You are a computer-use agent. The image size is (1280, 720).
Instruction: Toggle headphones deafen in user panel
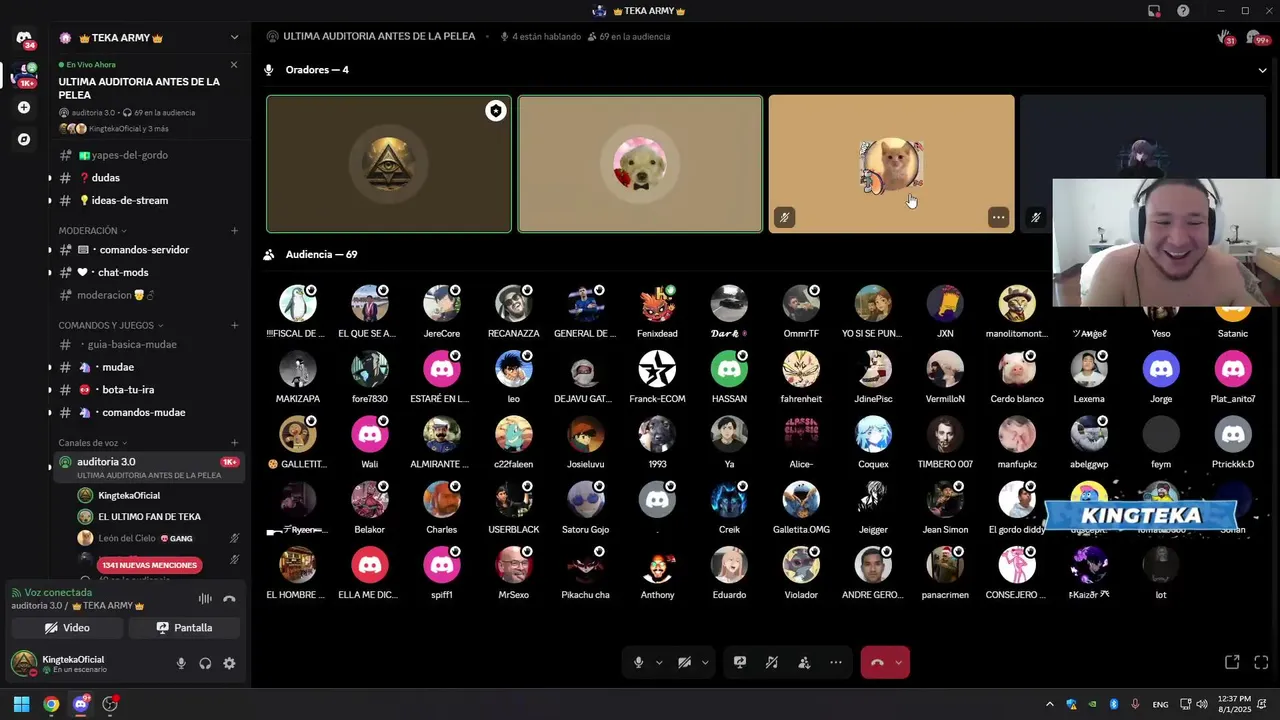[x=205, y=663]
